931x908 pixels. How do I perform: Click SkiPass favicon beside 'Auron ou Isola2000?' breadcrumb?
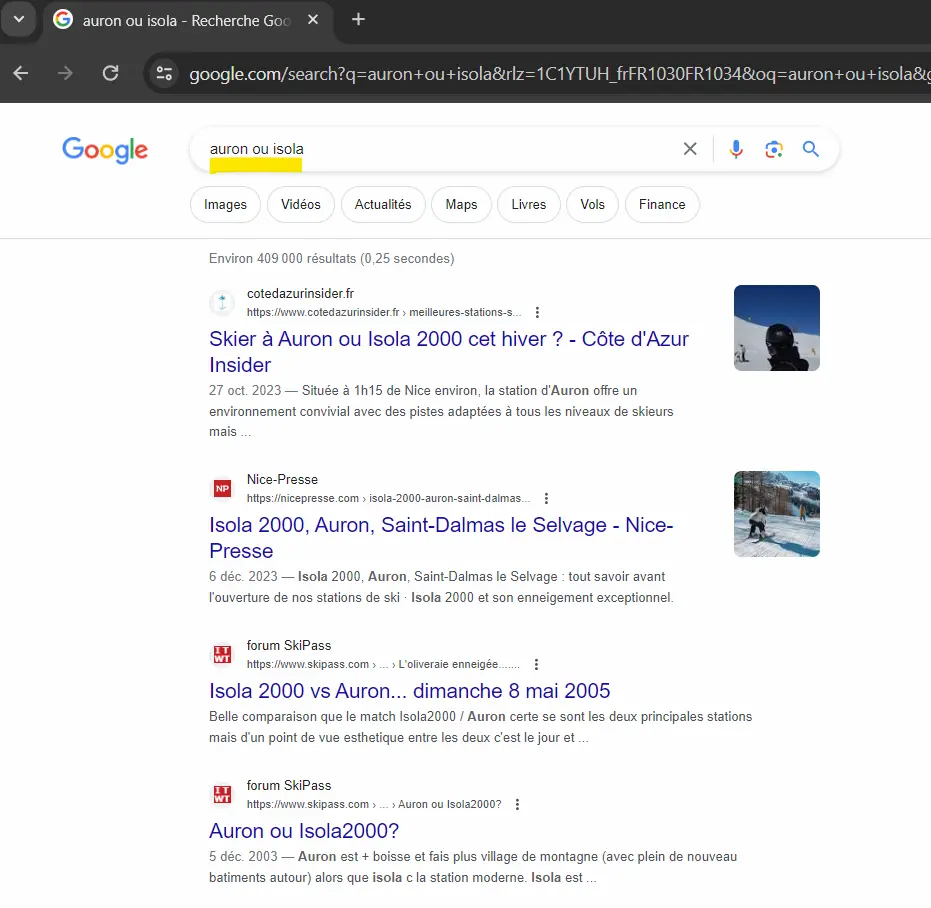223,794
